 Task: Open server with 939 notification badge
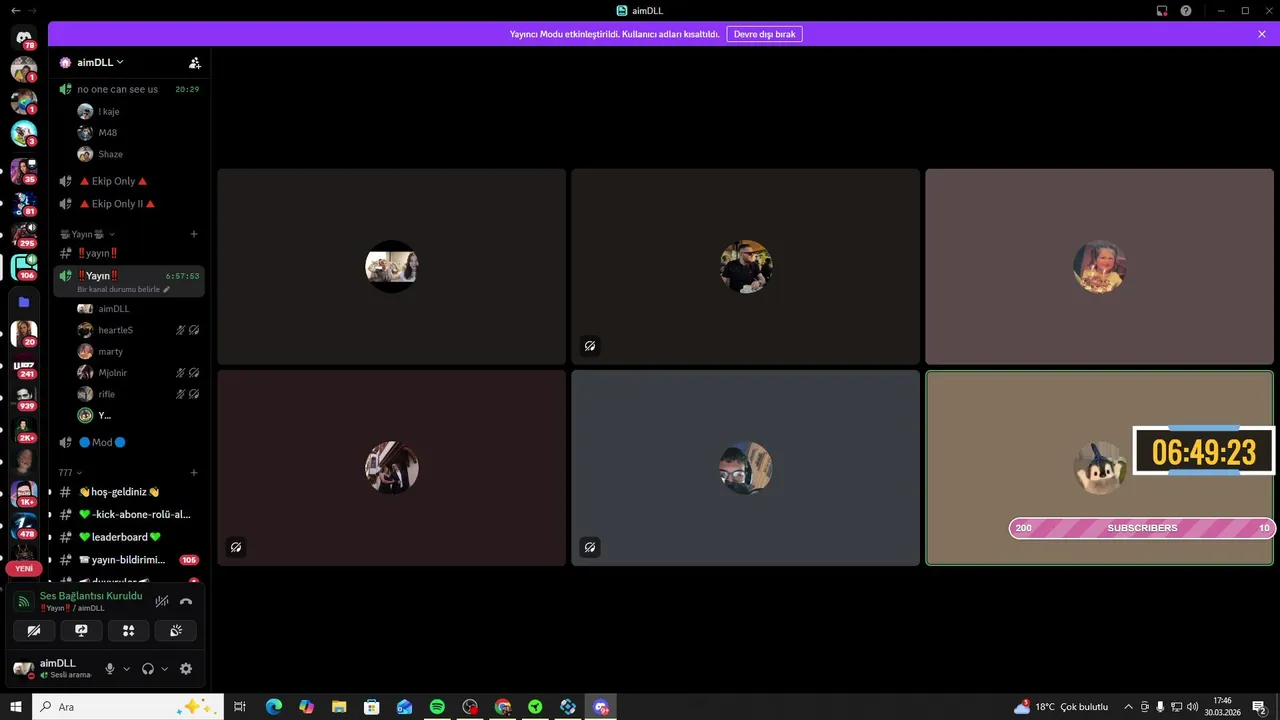pos(24,398)
